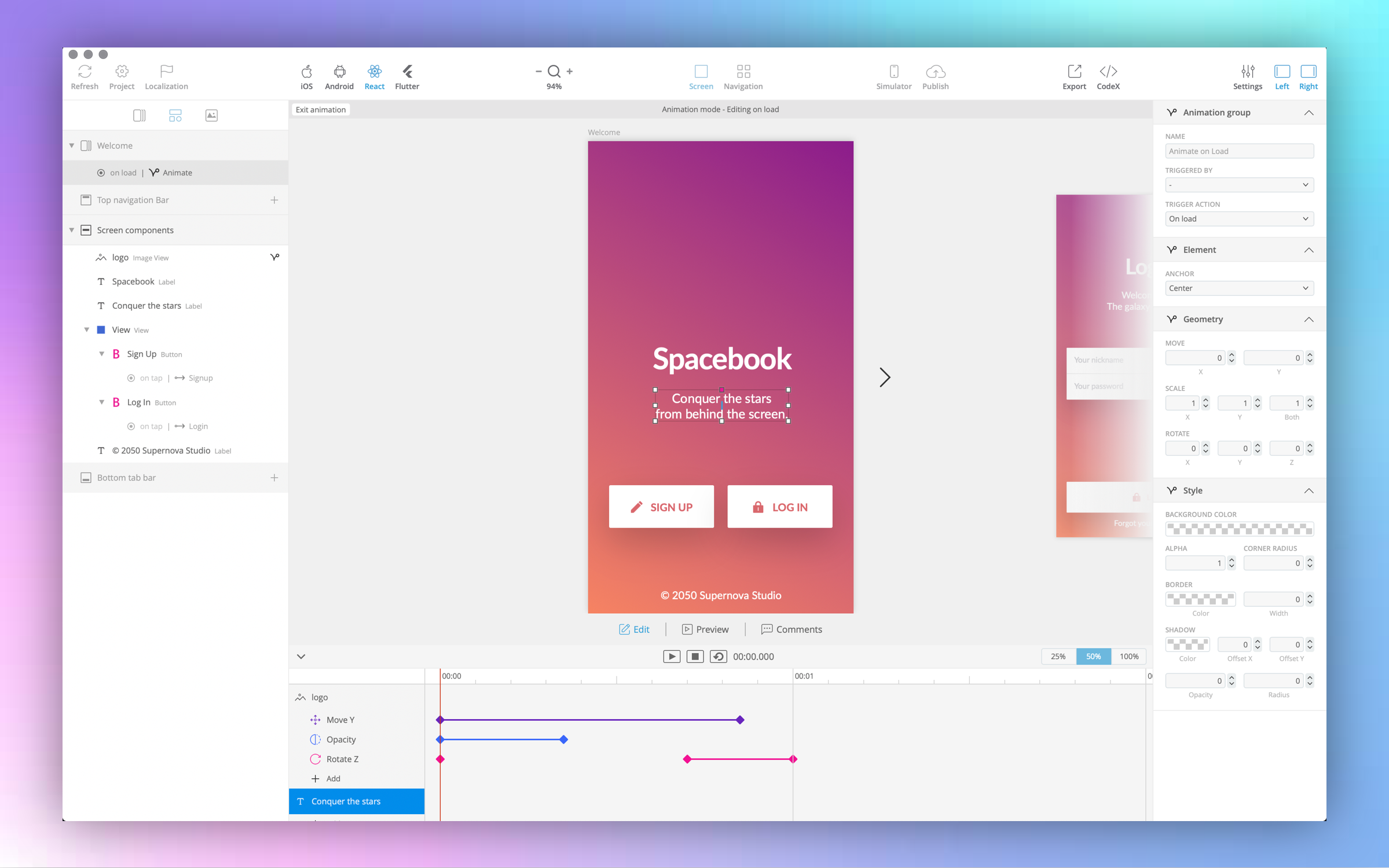The image size is (1389, 868).
Task: Switch to Android platform
Action: pyautogui.click(x=339, y=76)
